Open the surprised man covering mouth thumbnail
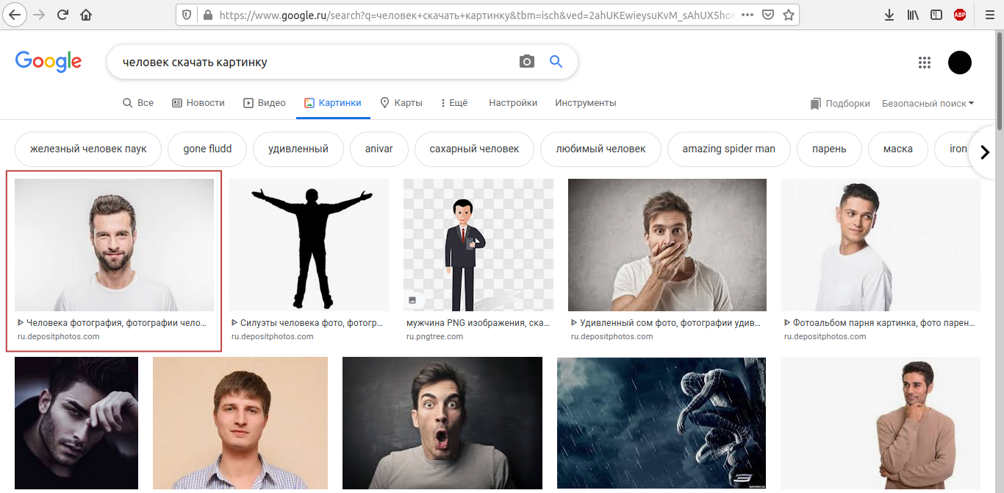Viewport: 1004px width, 493px height. tap(667, 245)
